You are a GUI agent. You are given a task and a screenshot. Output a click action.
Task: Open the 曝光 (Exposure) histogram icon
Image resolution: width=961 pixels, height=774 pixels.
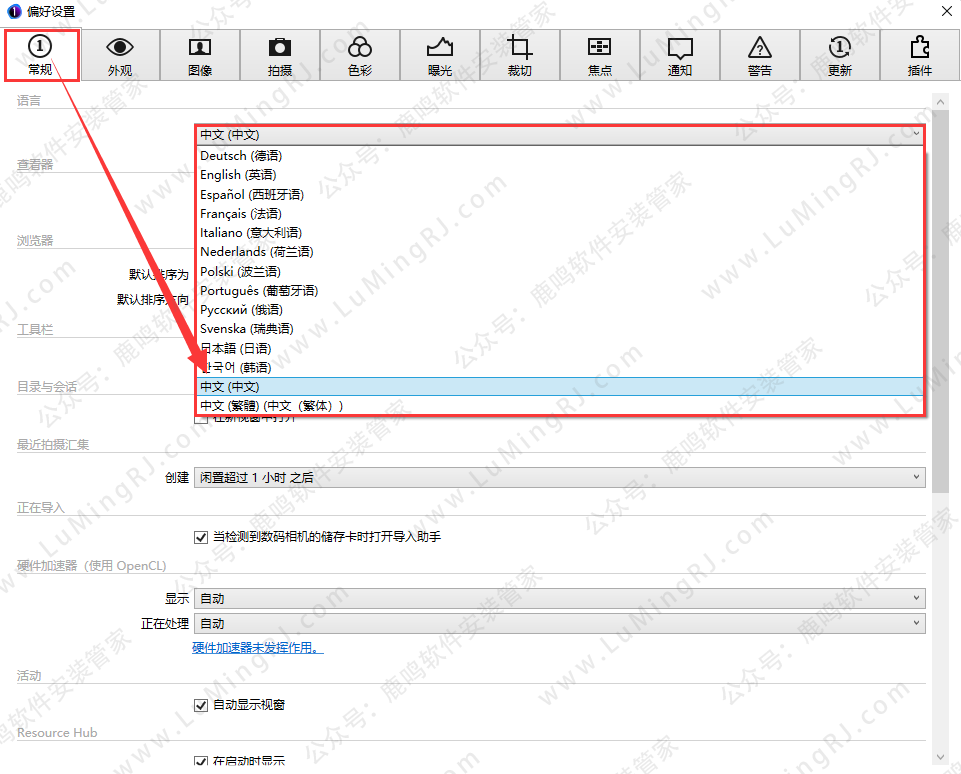440,55
